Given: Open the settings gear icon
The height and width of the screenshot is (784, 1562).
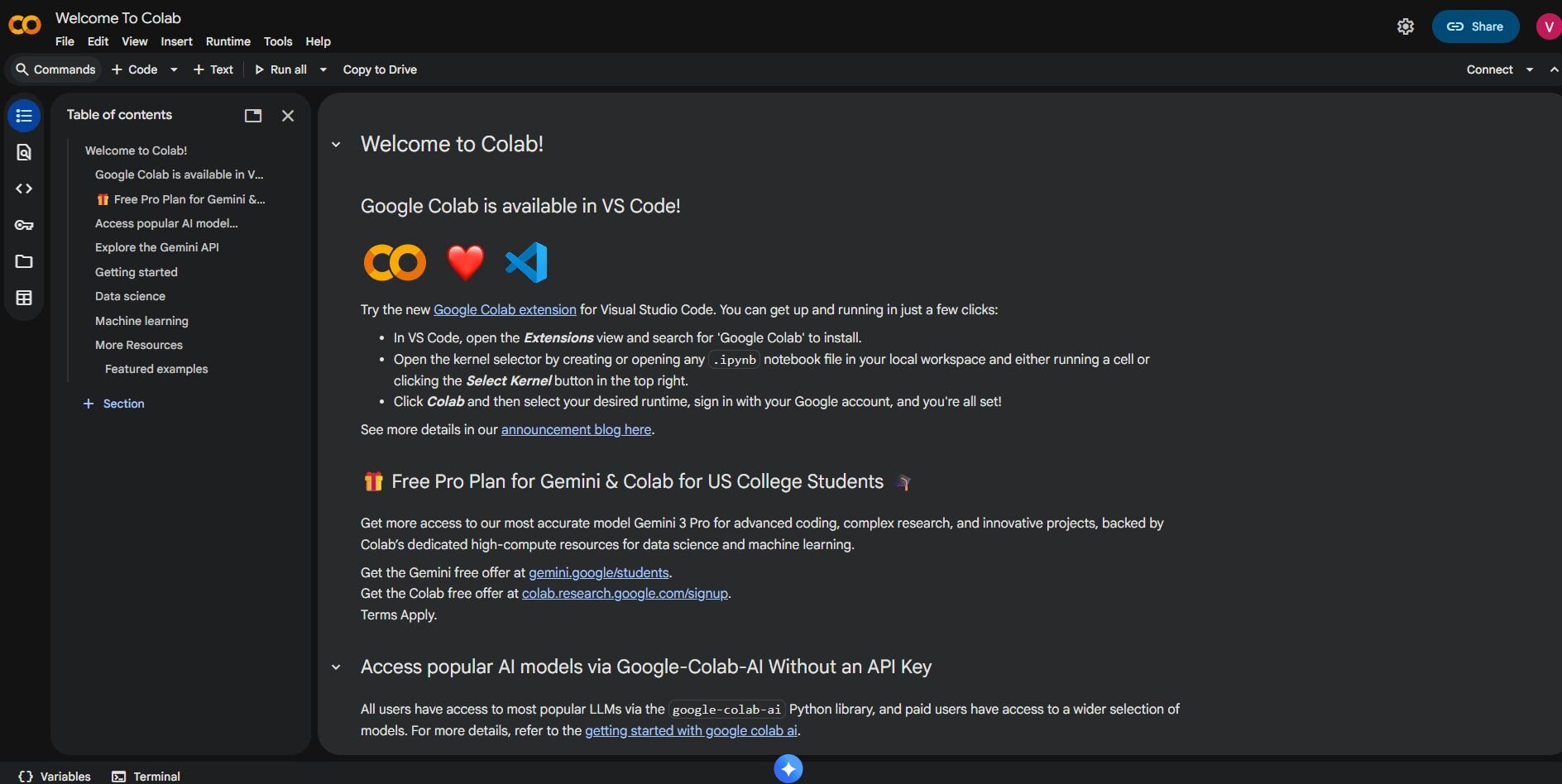Looking at the screenshot, I should (1405, 26).
